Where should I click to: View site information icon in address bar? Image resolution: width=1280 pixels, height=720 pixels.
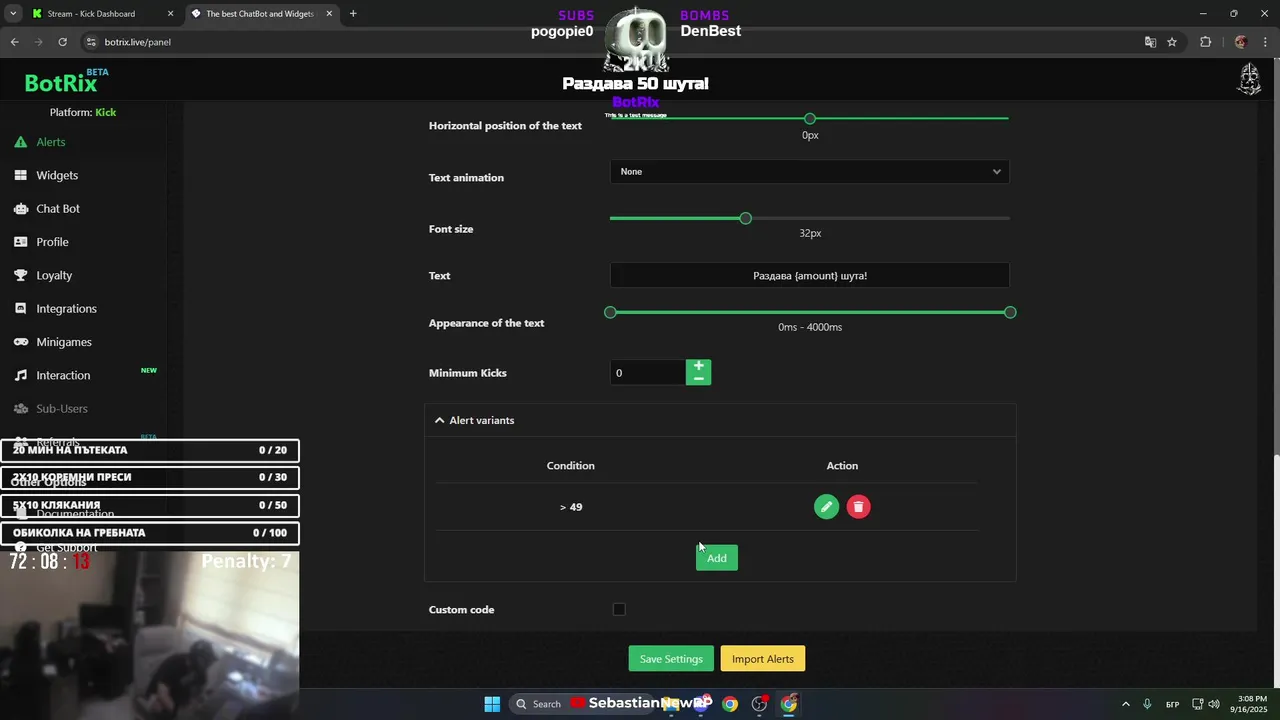tap(91, 42)
